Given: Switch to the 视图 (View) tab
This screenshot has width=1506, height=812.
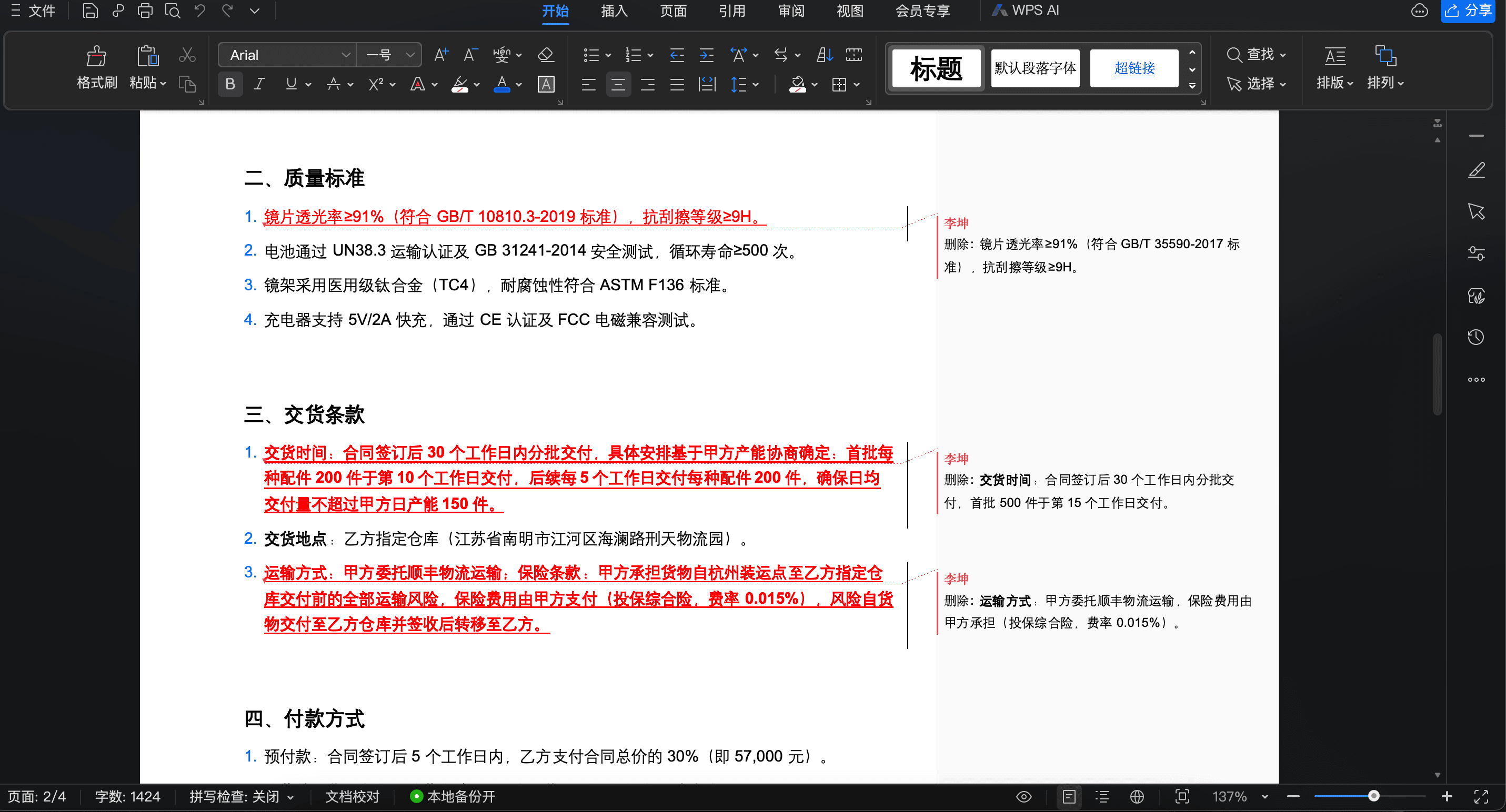Looking at the screenshot, I should click(x=849, y=11).
